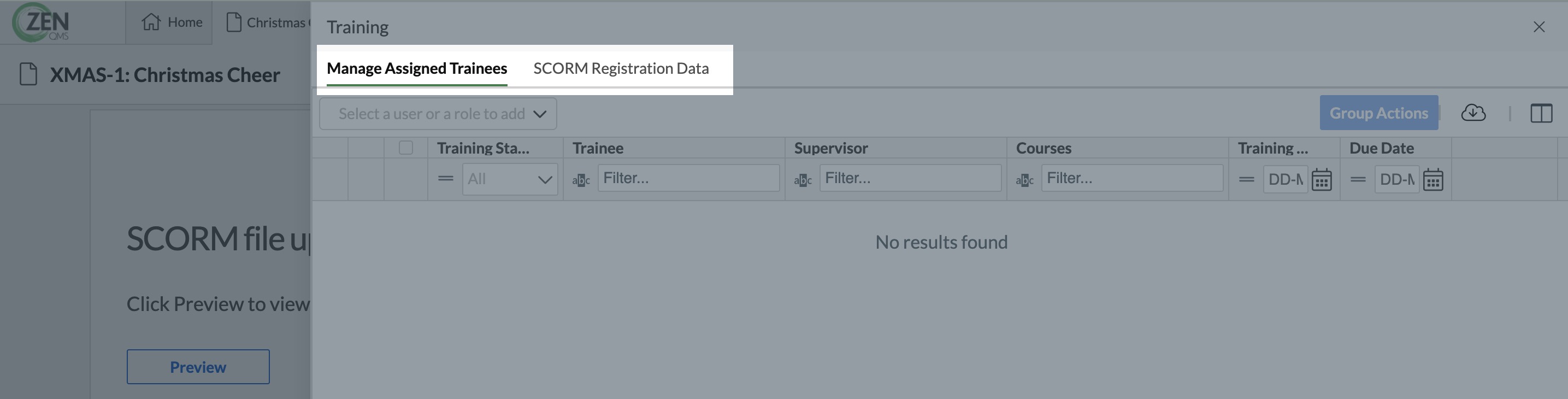The width and height of the screenshot is (1568, 399).
Task: Click the Trainee filter text-operator icon
Action: coord(581,180)
